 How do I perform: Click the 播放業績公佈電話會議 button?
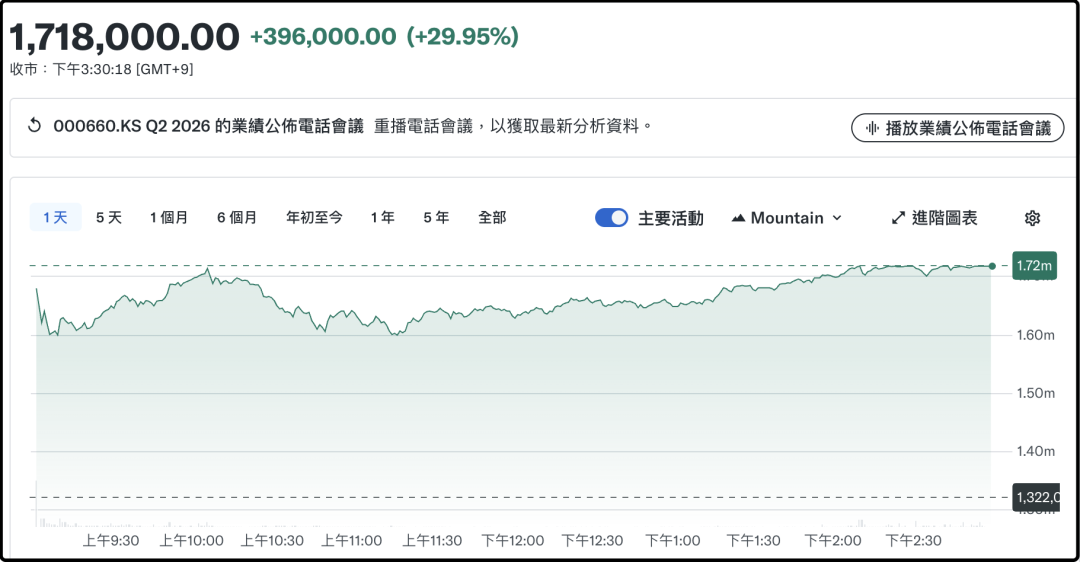[x=957, y=128]
